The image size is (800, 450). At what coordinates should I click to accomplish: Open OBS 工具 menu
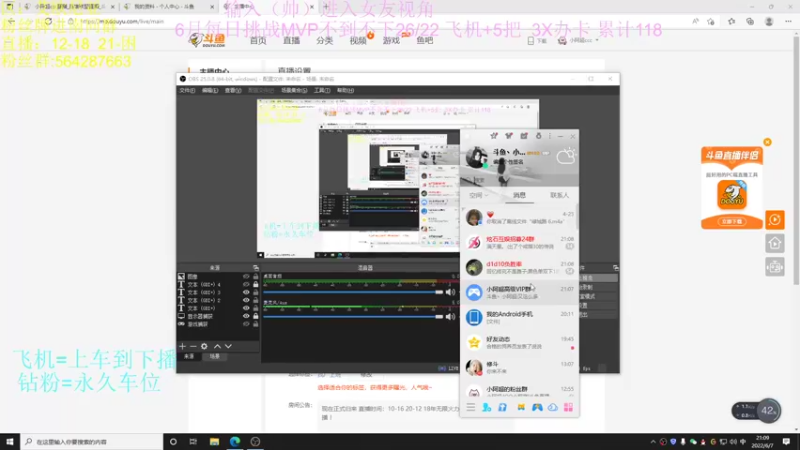322,90
